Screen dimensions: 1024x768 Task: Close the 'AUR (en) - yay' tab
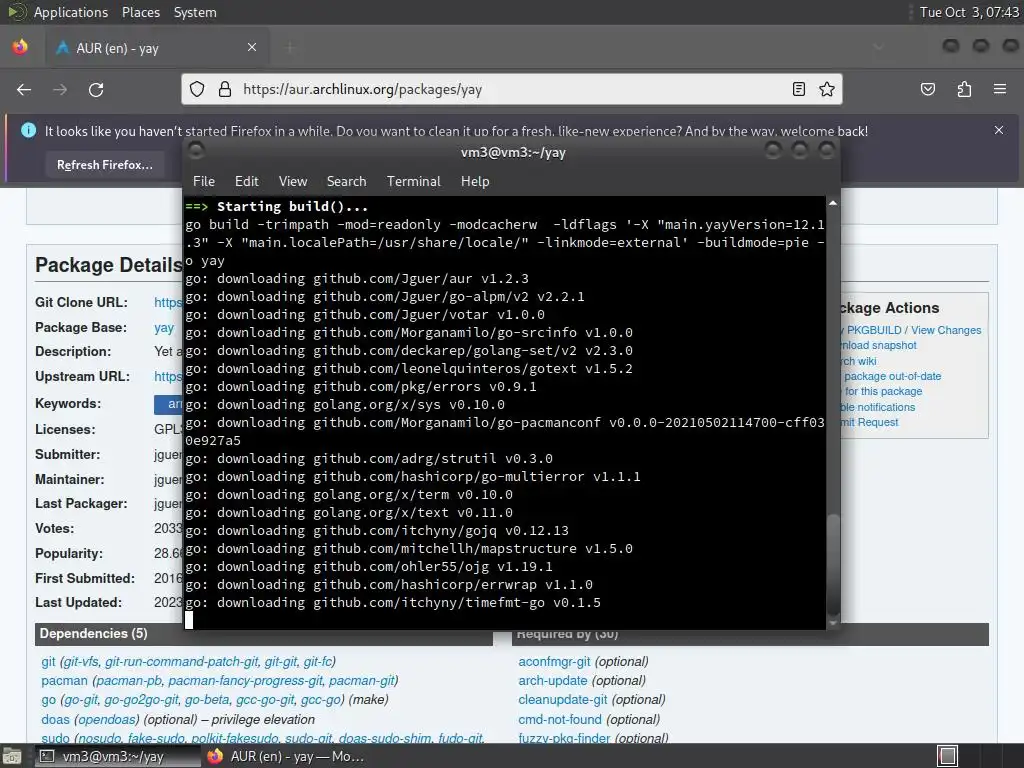click(252, 47)
